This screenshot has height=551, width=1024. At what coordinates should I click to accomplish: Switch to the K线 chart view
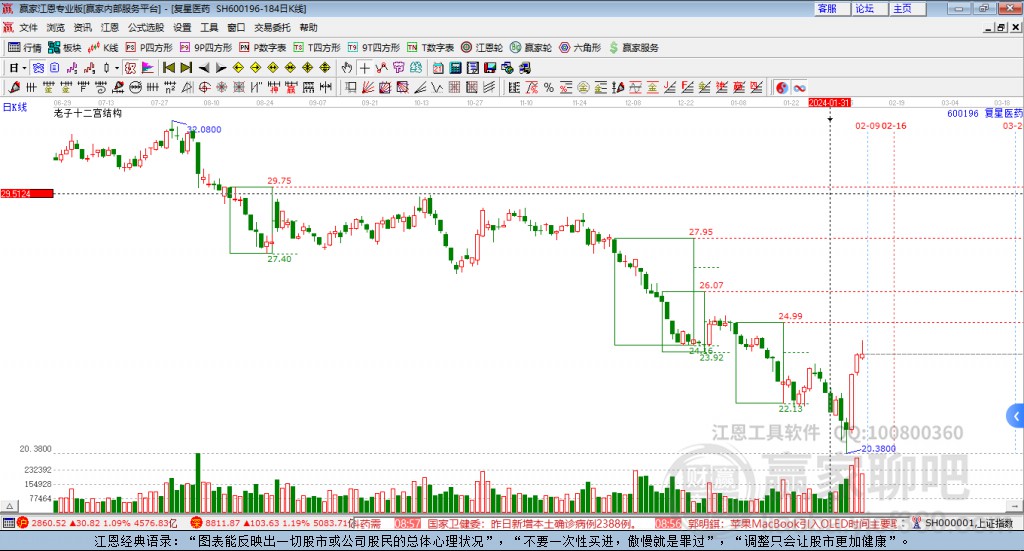(103, 48)
